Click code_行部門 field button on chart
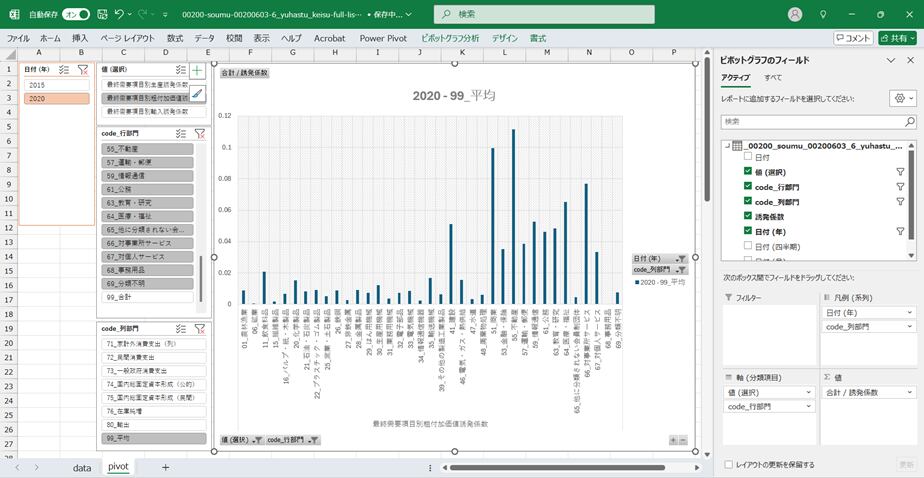The image size is (924, 478). [x=293, y=440]
